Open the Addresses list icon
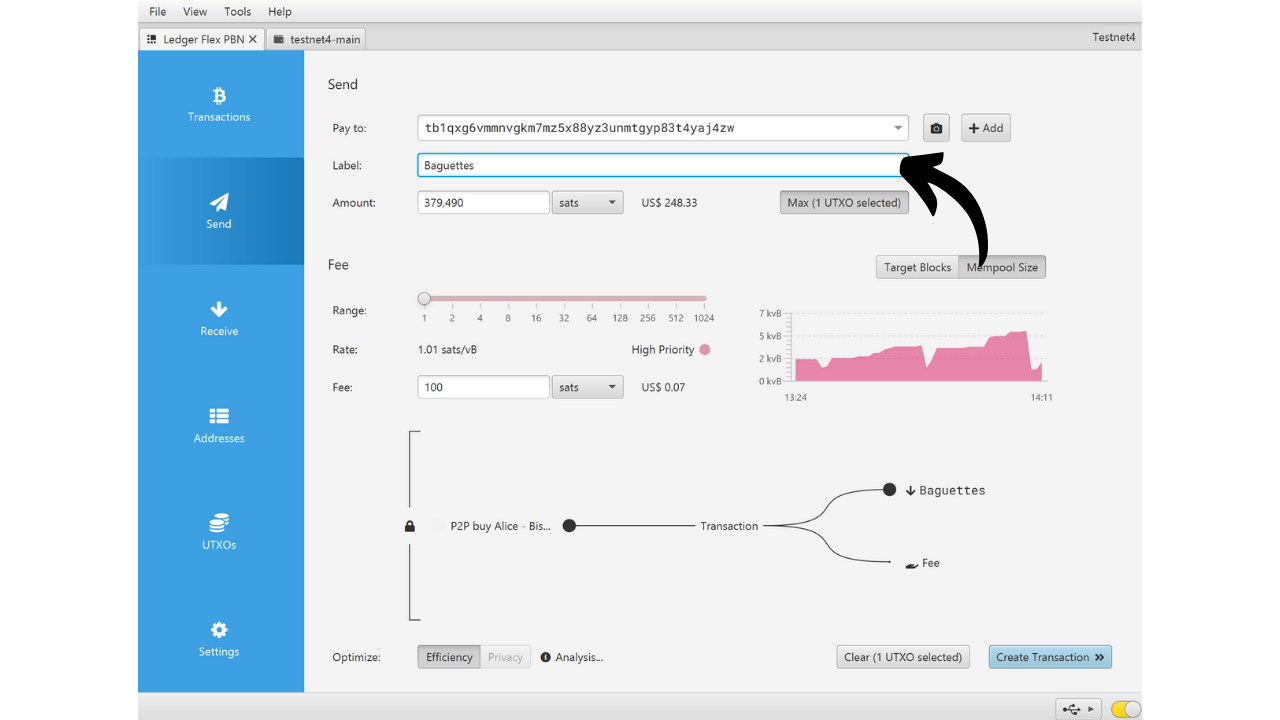The height and width of the screenshot is (720, 1280). 219,416
